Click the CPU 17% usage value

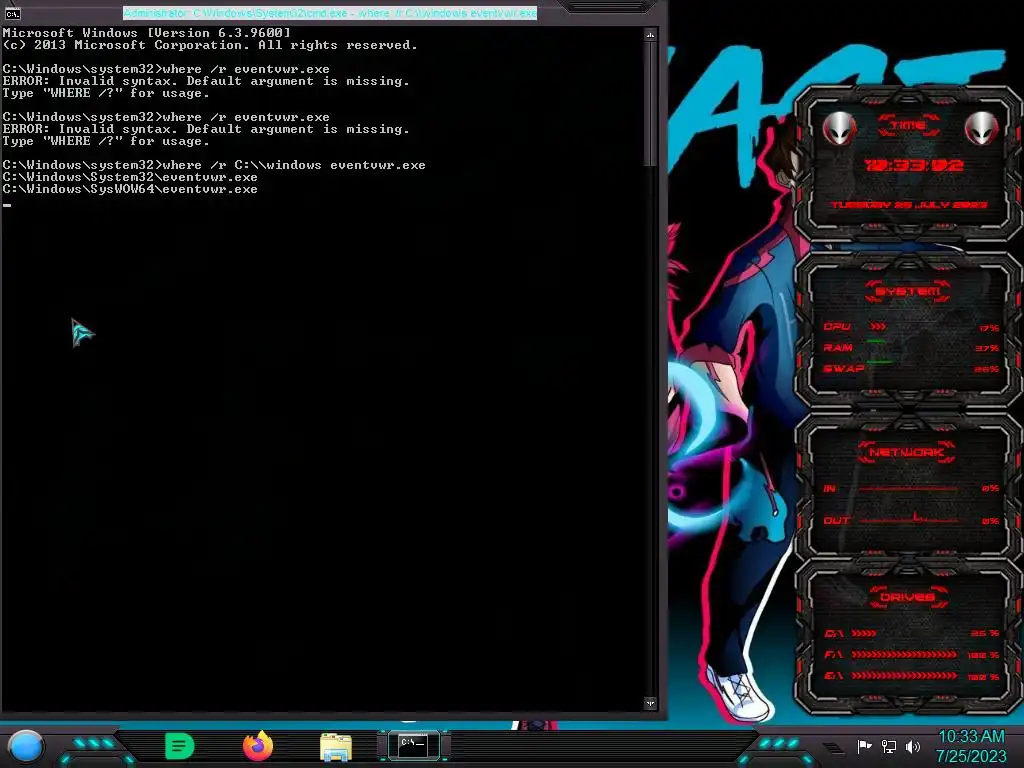click(989, 328)
